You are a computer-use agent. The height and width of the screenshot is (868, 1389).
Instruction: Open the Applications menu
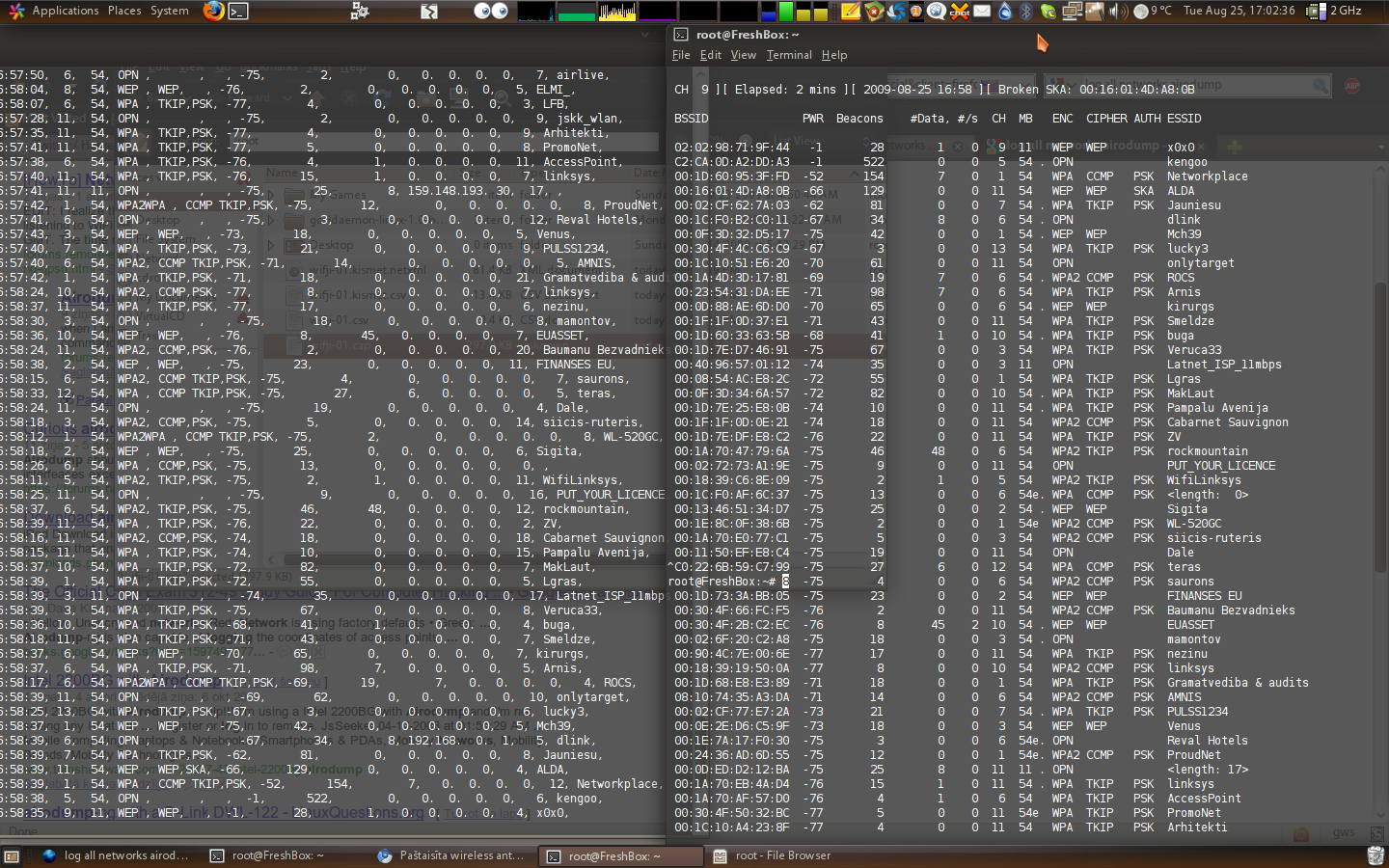pos(65,11)
